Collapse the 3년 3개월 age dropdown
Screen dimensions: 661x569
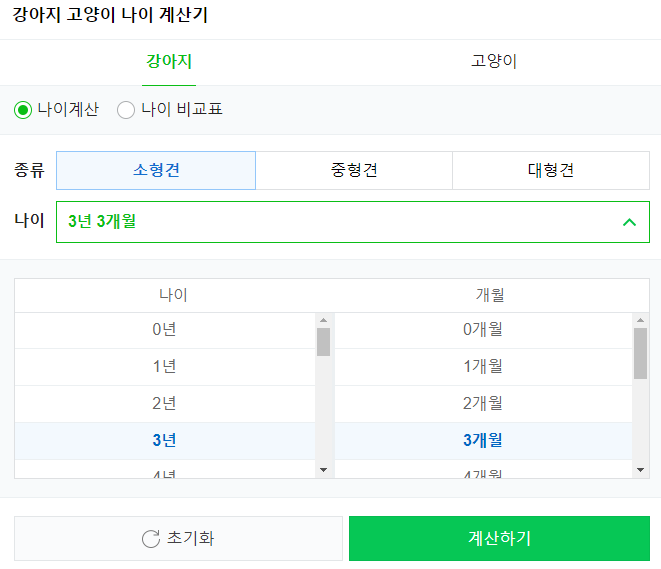pyautogui.click(x=353, y=222)
